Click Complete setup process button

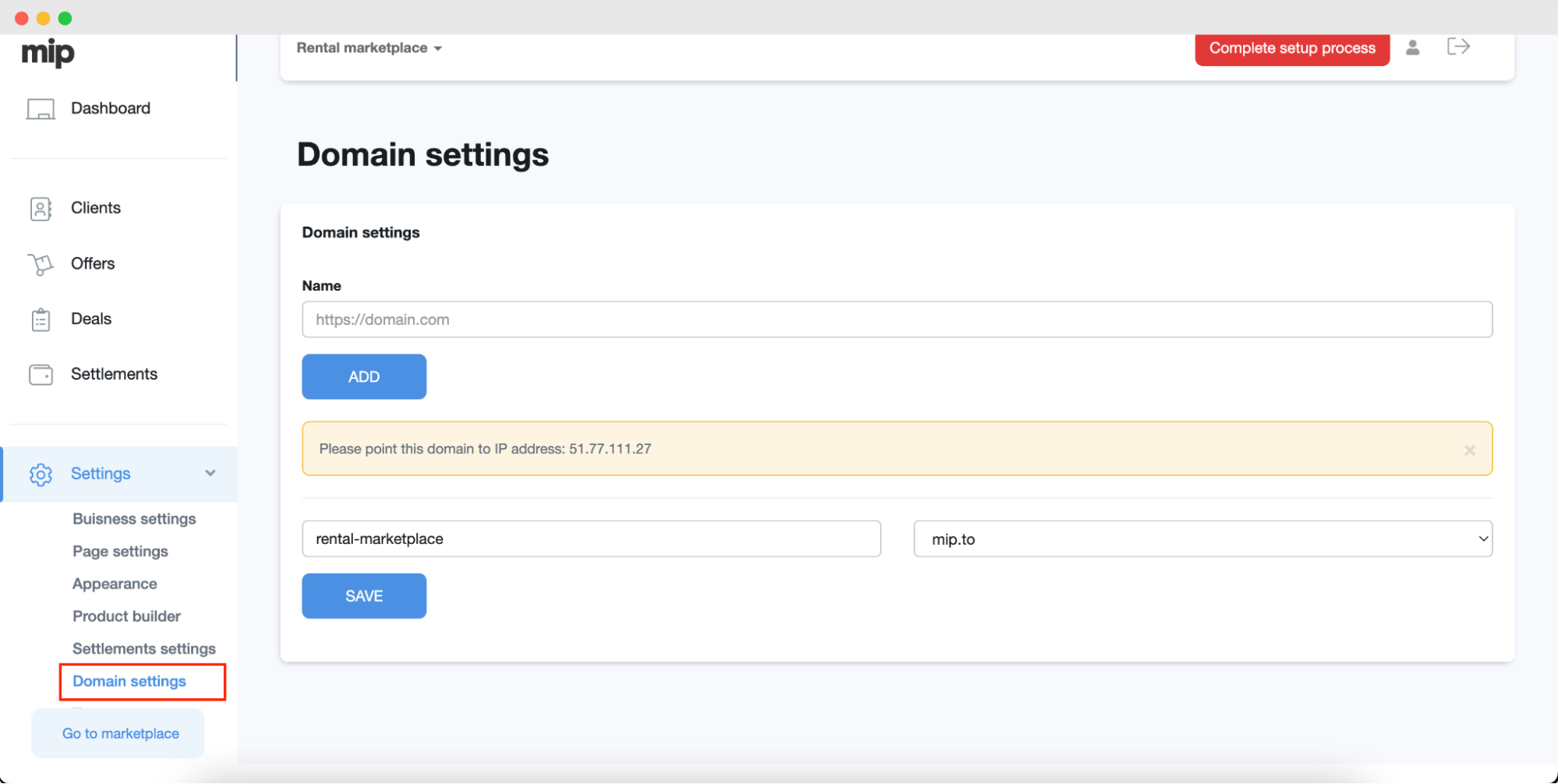click(x=1292, y=48)
